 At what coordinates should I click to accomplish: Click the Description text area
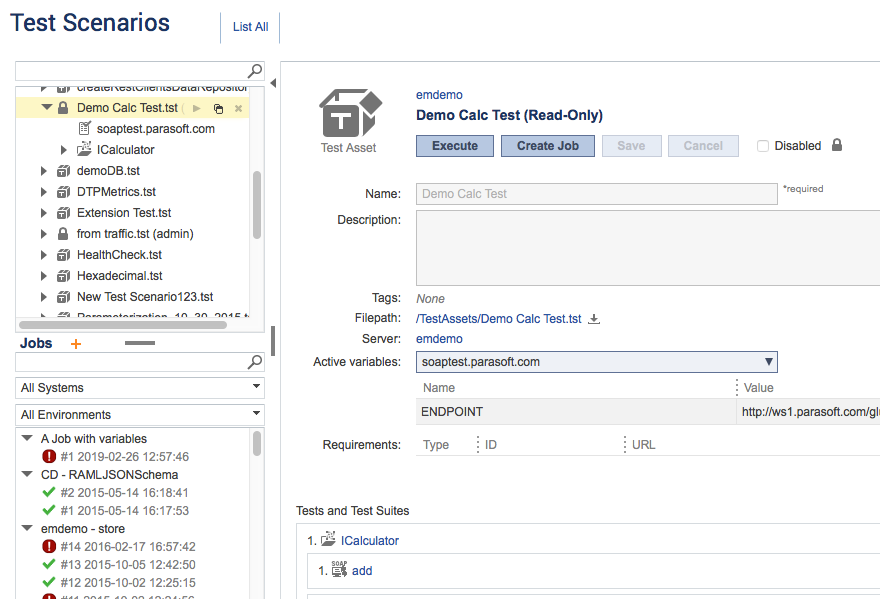click(x=648, y=248)
